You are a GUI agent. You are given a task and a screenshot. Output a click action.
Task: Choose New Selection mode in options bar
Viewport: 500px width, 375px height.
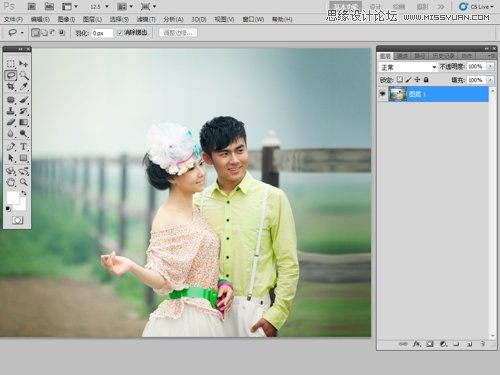coord(35,33)
